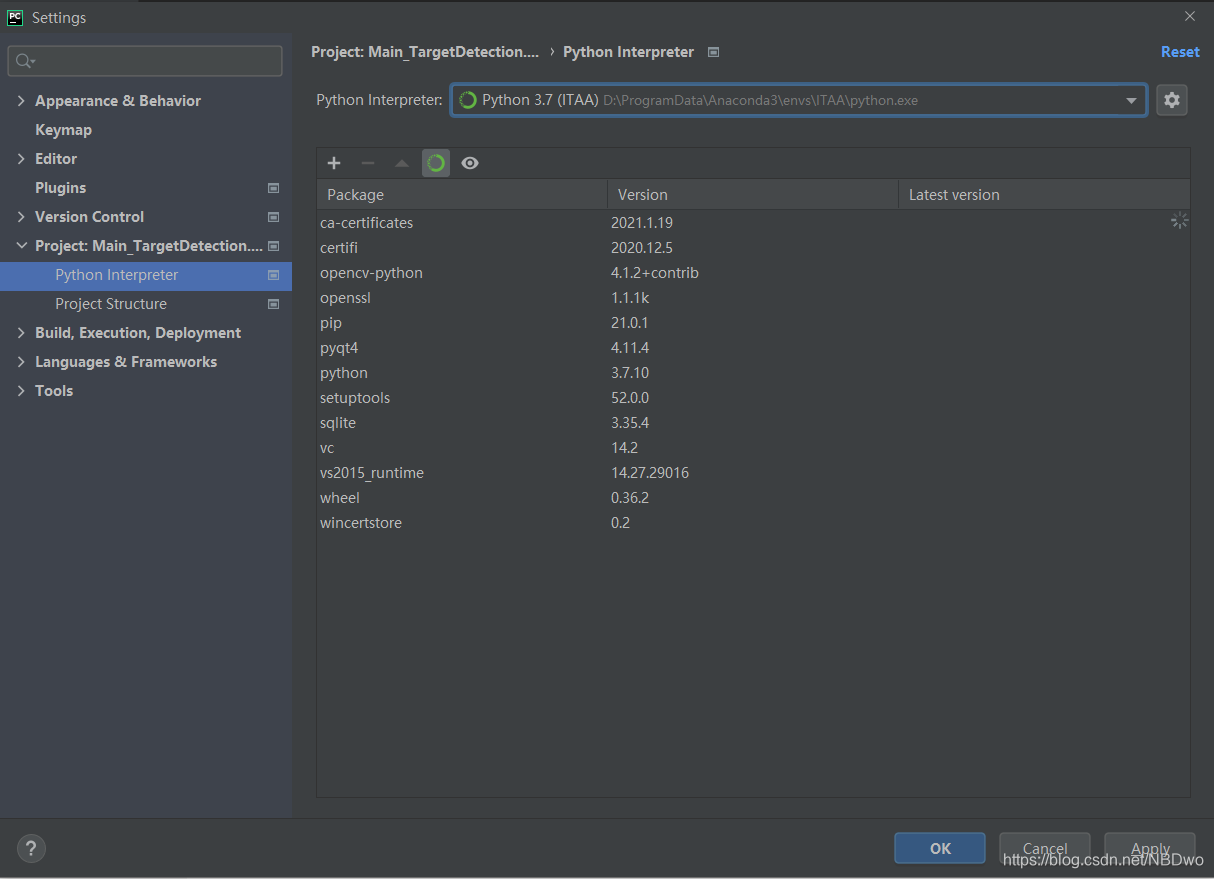
Task: Expand the Tools section
Action: pos(21,391)
